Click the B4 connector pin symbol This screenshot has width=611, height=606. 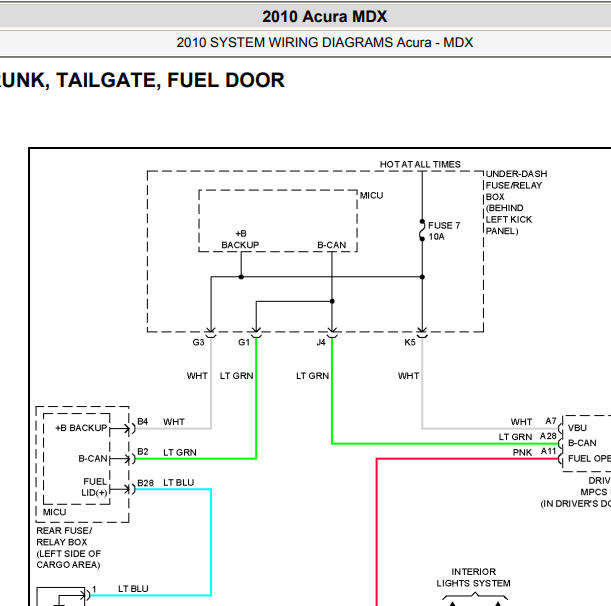pyautogui.click(x=129, y=429)
